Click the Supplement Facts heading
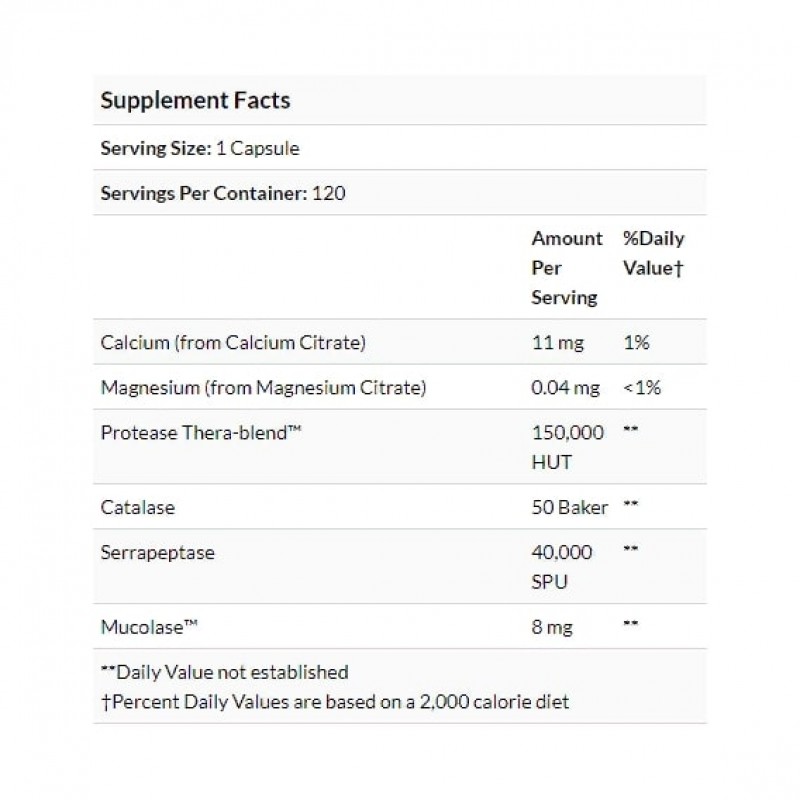Viewport: 800px width, 800px height. [196, 100]
